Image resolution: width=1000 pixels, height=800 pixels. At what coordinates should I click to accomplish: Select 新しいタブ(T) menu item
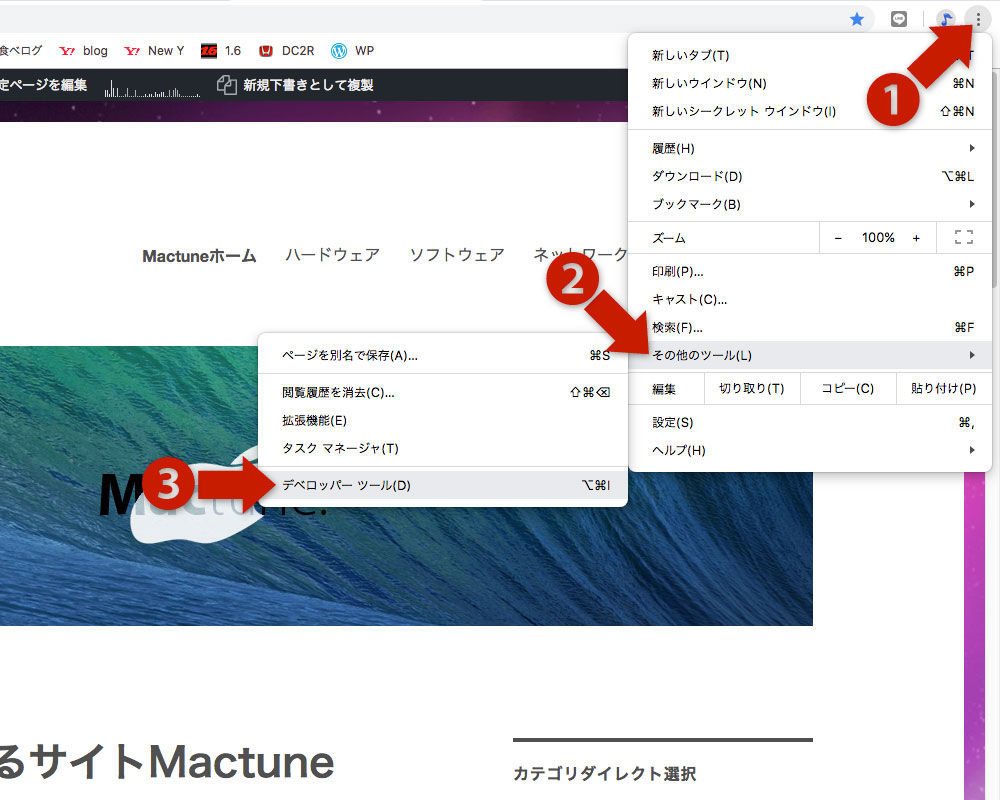click(810, 56)
